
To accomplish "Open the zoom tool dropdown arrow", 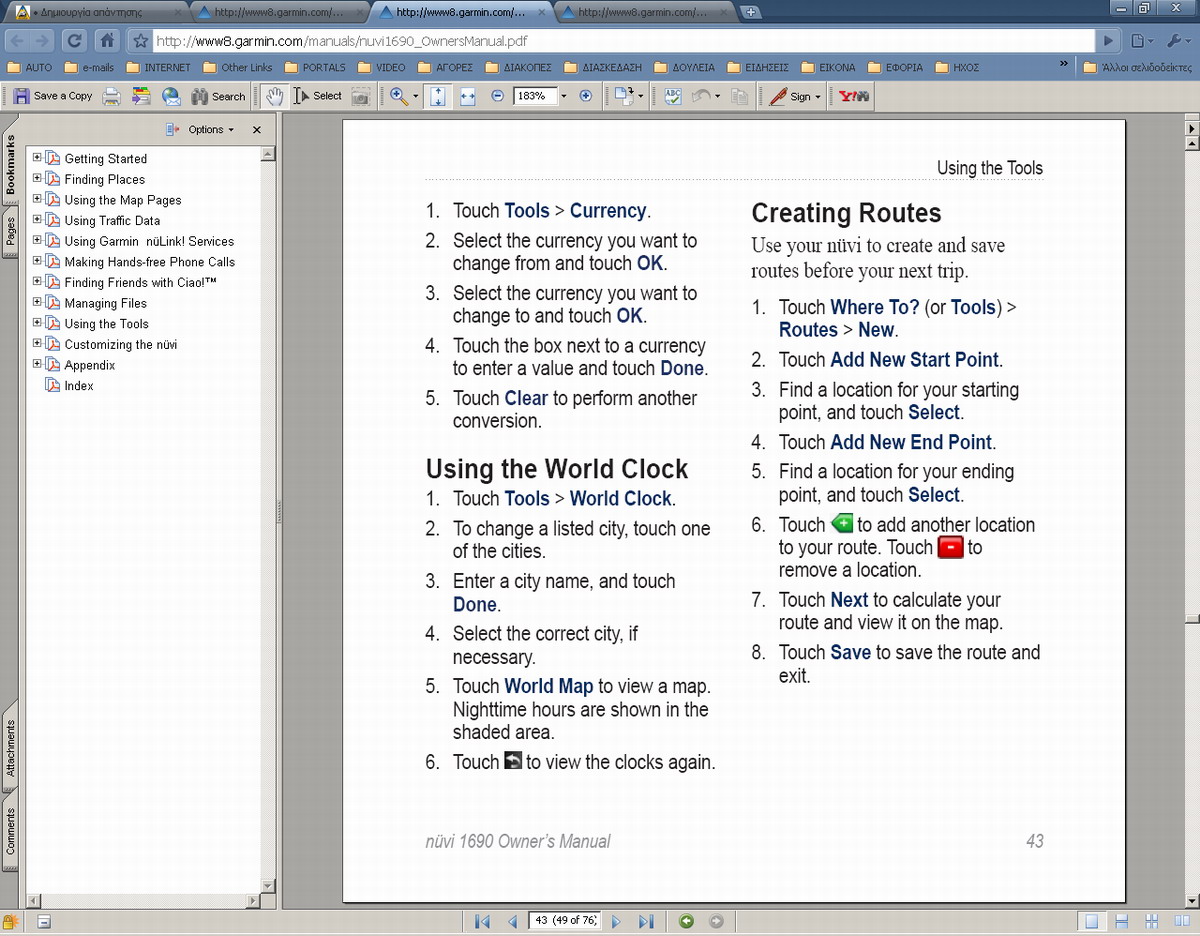I will [x=416, y=96].
